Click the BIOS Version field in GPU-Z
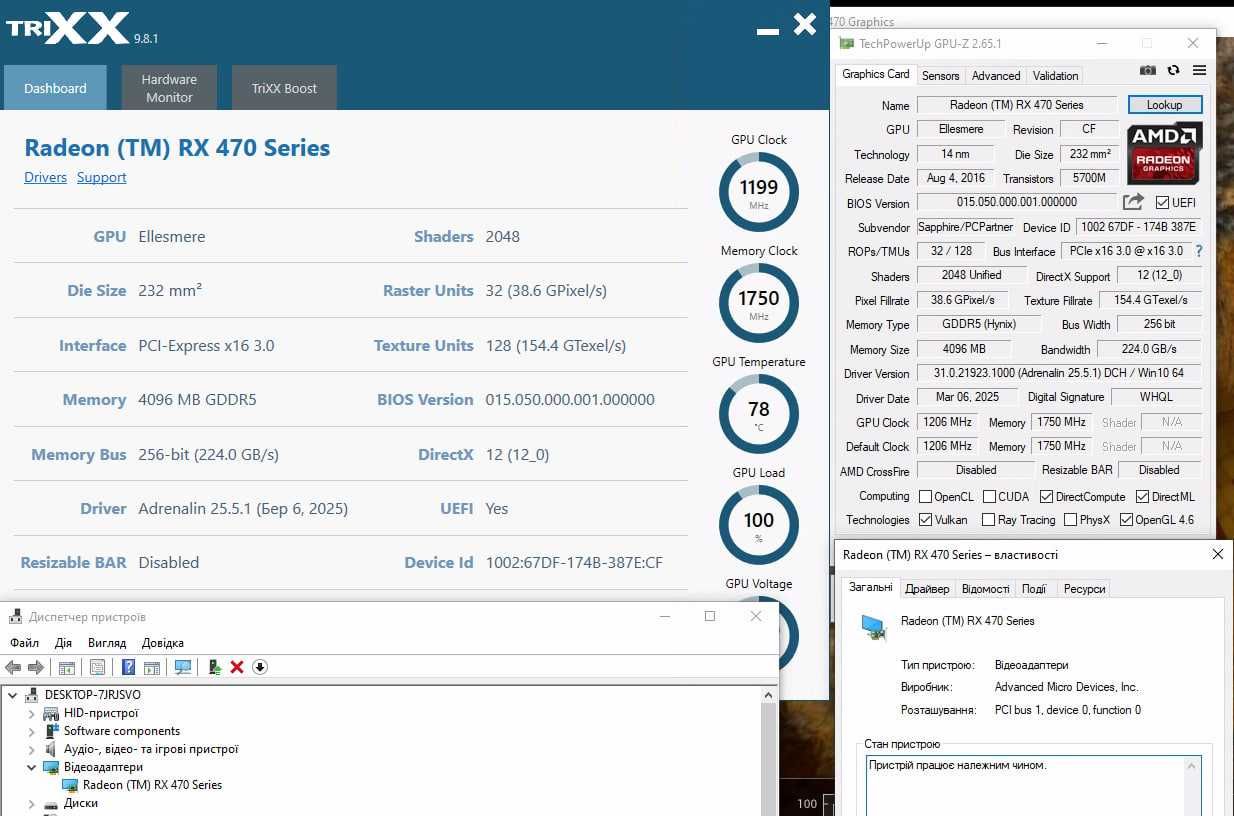This screenshot has width=1234, height=816. pyautogui.click(x=1018, y=202)
